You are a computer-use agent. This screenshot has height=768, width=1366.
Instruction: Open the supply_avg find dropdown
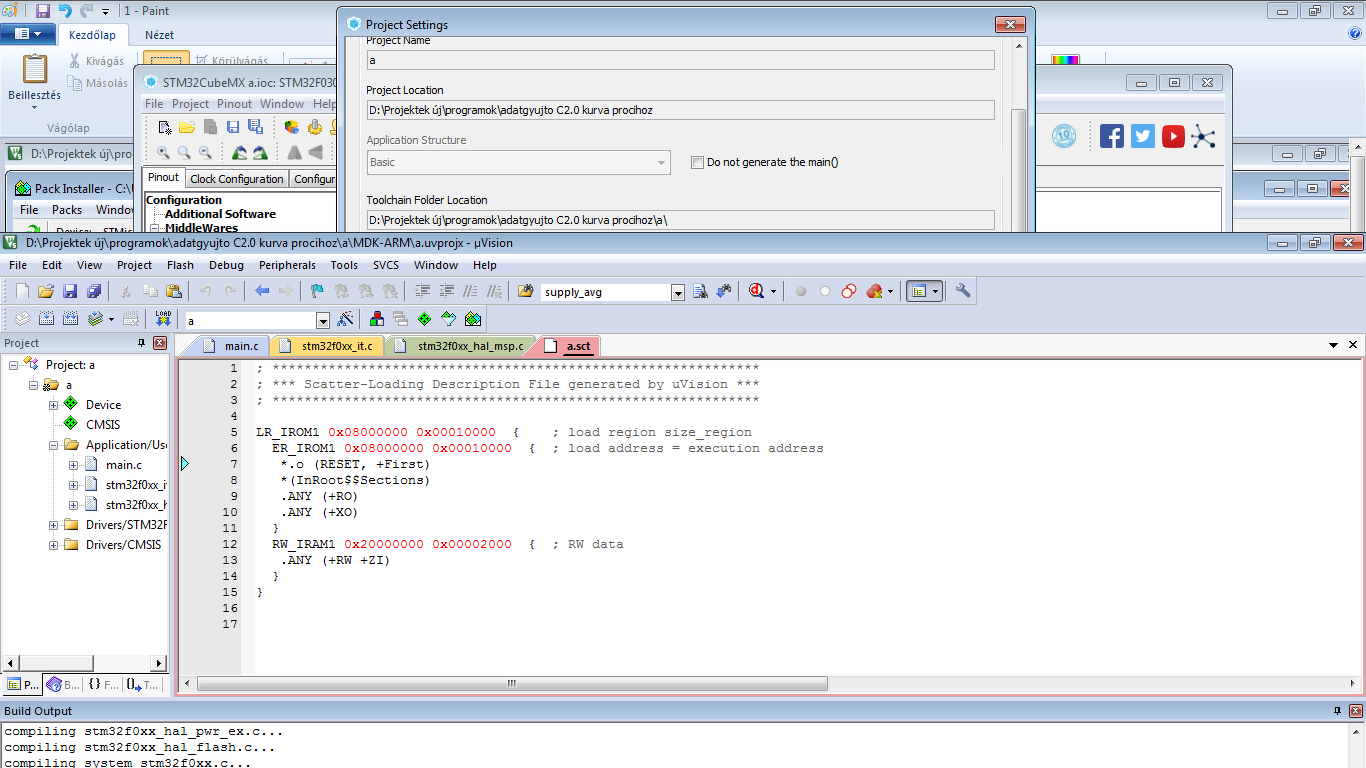pyautogui.click(x=678, y=292)
